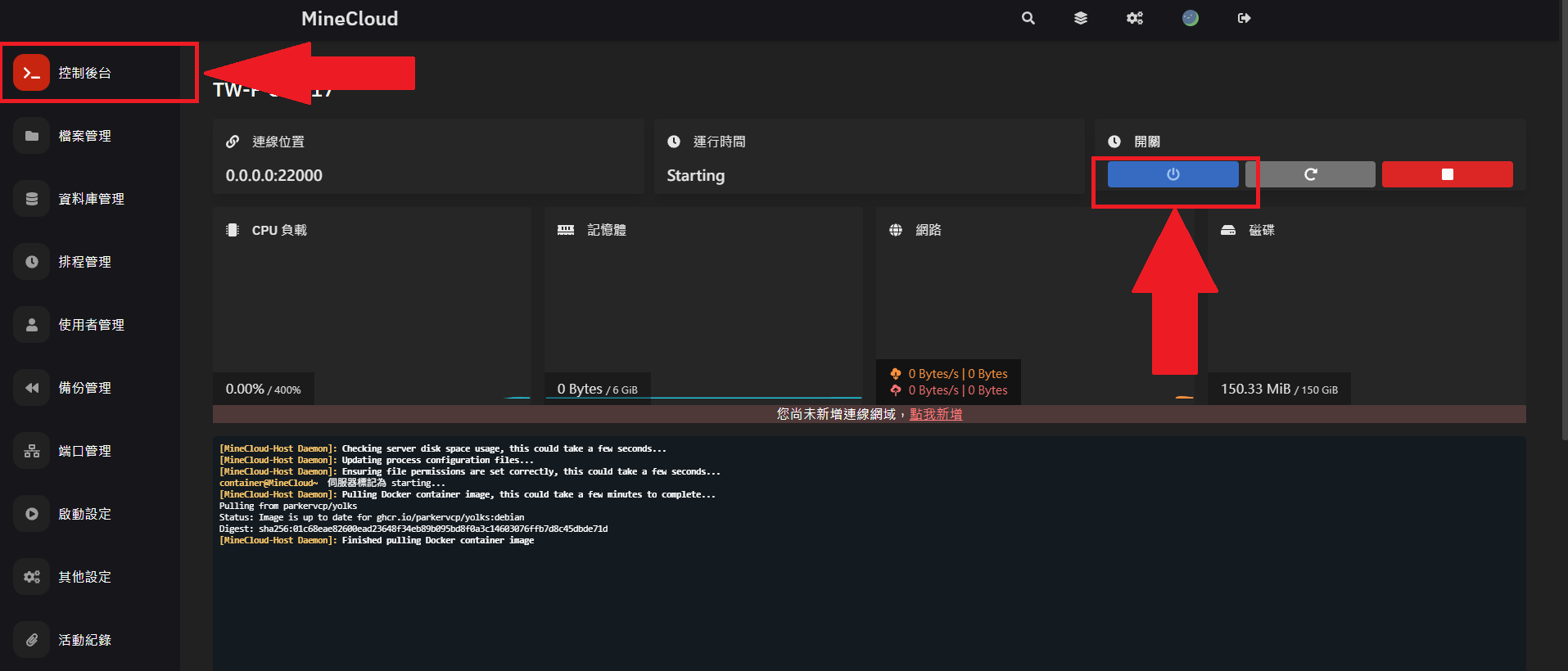This screenshot has height=671, width=1568.
Task: Click the database icon for 資料庫管理
Action: pyautogui.click(x=32, y=199)
